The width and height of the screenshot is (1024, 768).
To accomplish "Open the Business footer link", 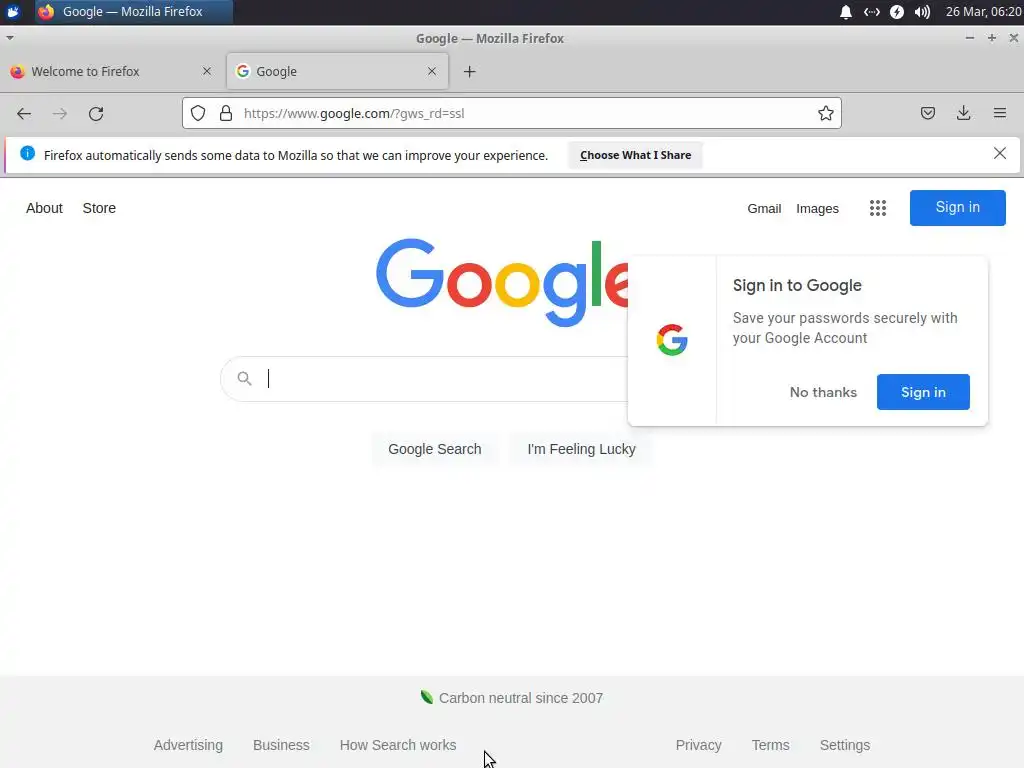I will (x=281, y=745).
